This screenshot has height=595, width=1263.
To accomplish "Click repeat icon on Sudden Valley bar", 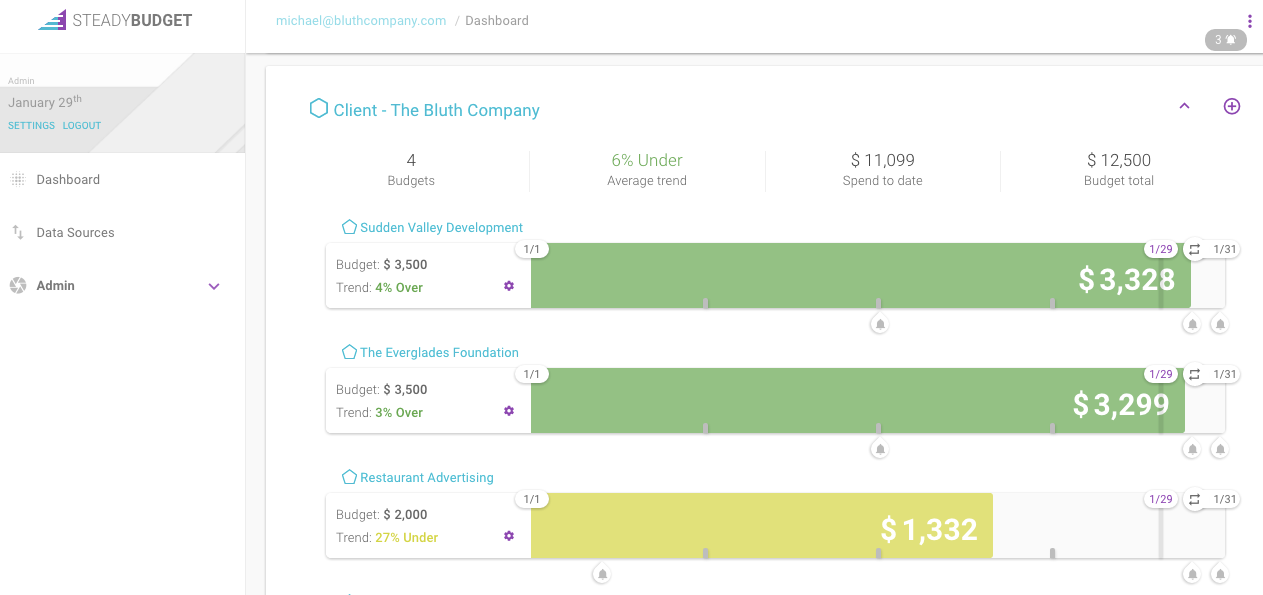I will pyautogui.click(x=1194, y=249).
